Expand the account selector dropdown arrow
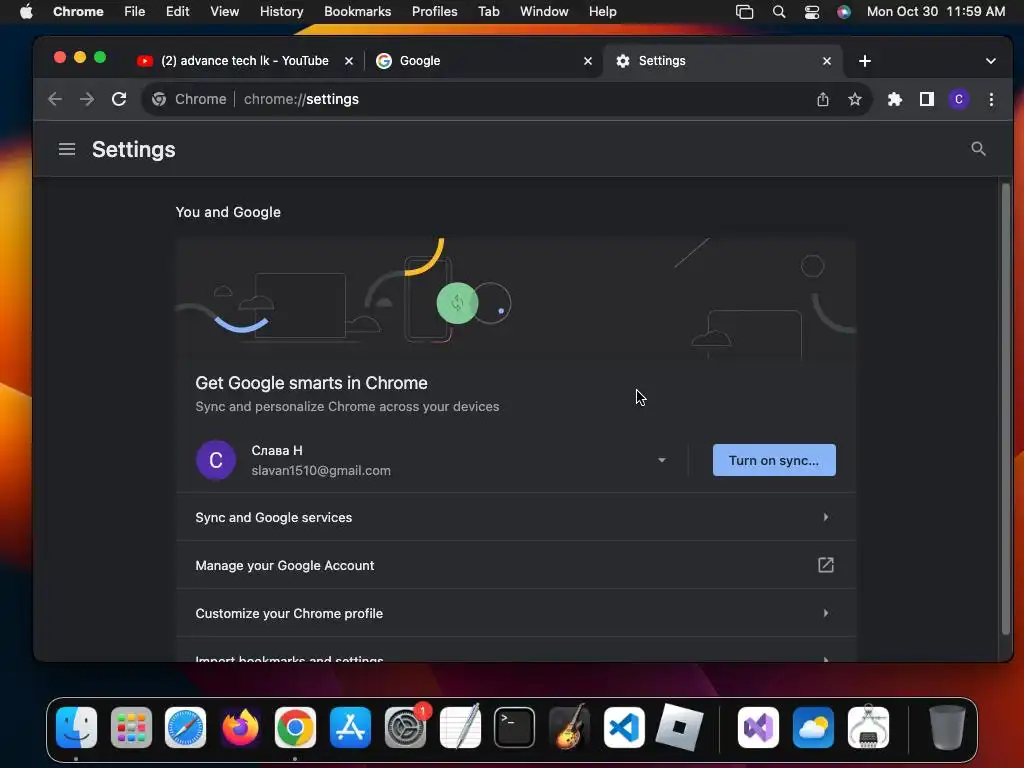 (x=662, y=460)
